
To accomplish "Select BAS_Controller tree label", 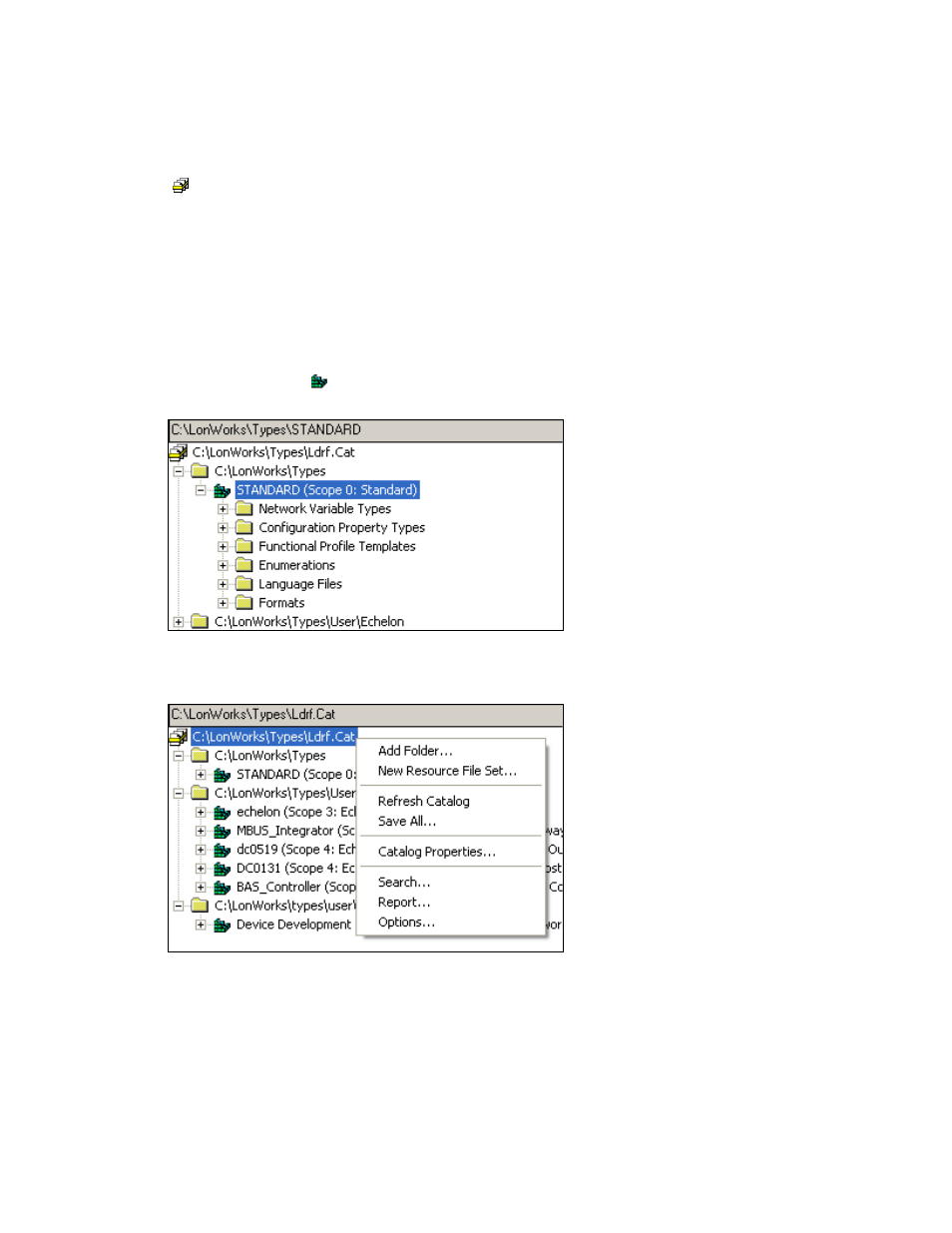I will [295, 888].
